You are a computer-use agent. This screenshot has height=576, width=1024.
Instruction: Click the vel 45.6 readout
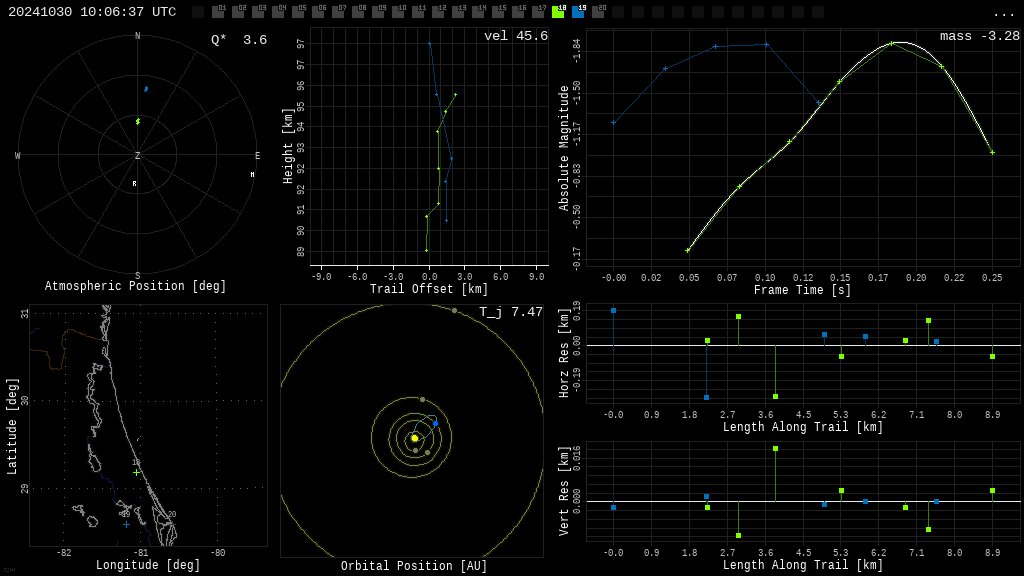point(515,36)
